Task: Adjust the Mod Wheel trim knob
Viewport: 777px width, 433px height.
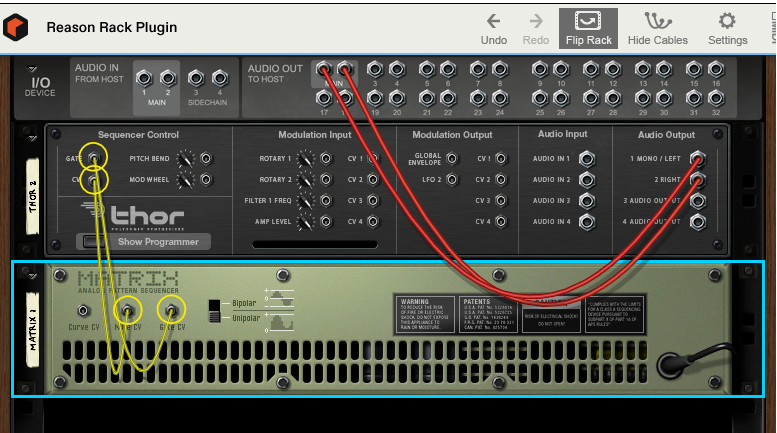Action: (186, 180)
